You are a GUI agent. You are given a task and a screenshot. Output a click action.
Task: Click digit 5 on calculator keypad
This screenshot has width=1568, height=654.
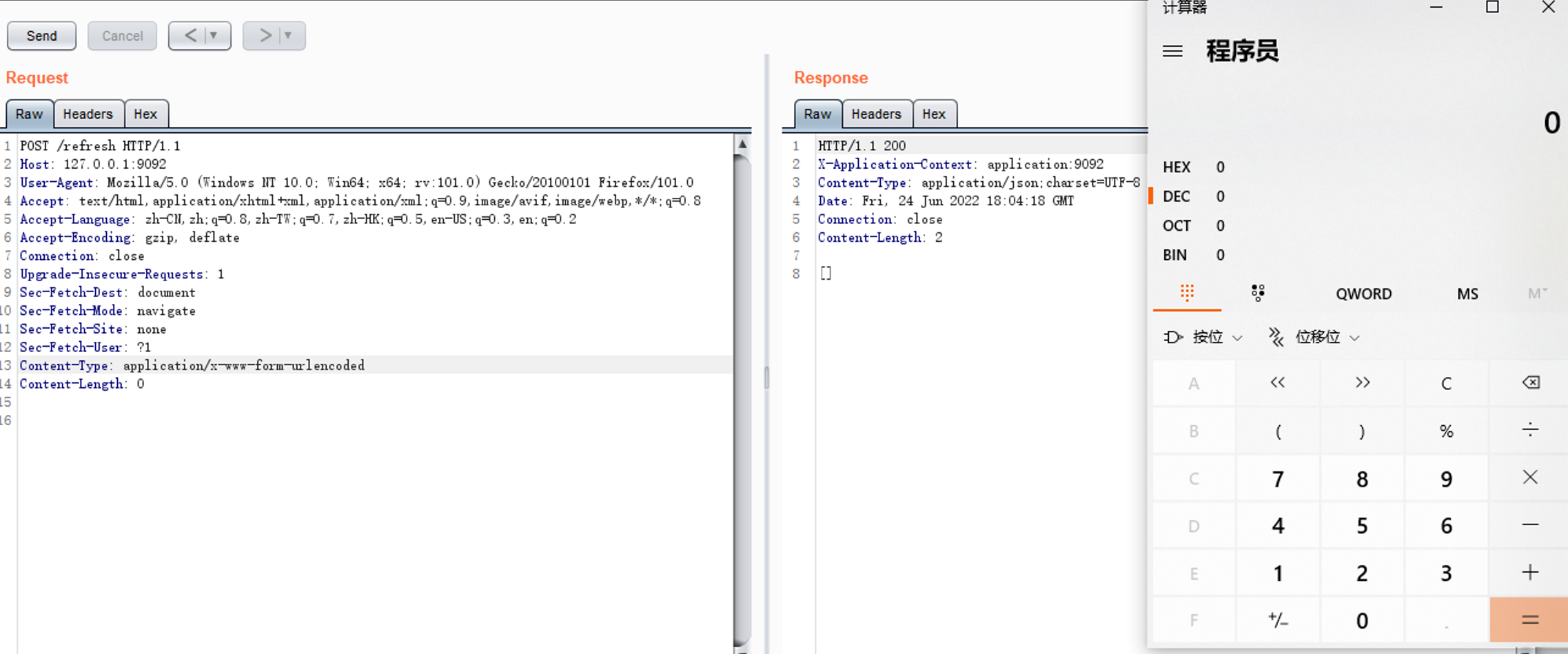pyautogui.click(x=1362, y=526)
